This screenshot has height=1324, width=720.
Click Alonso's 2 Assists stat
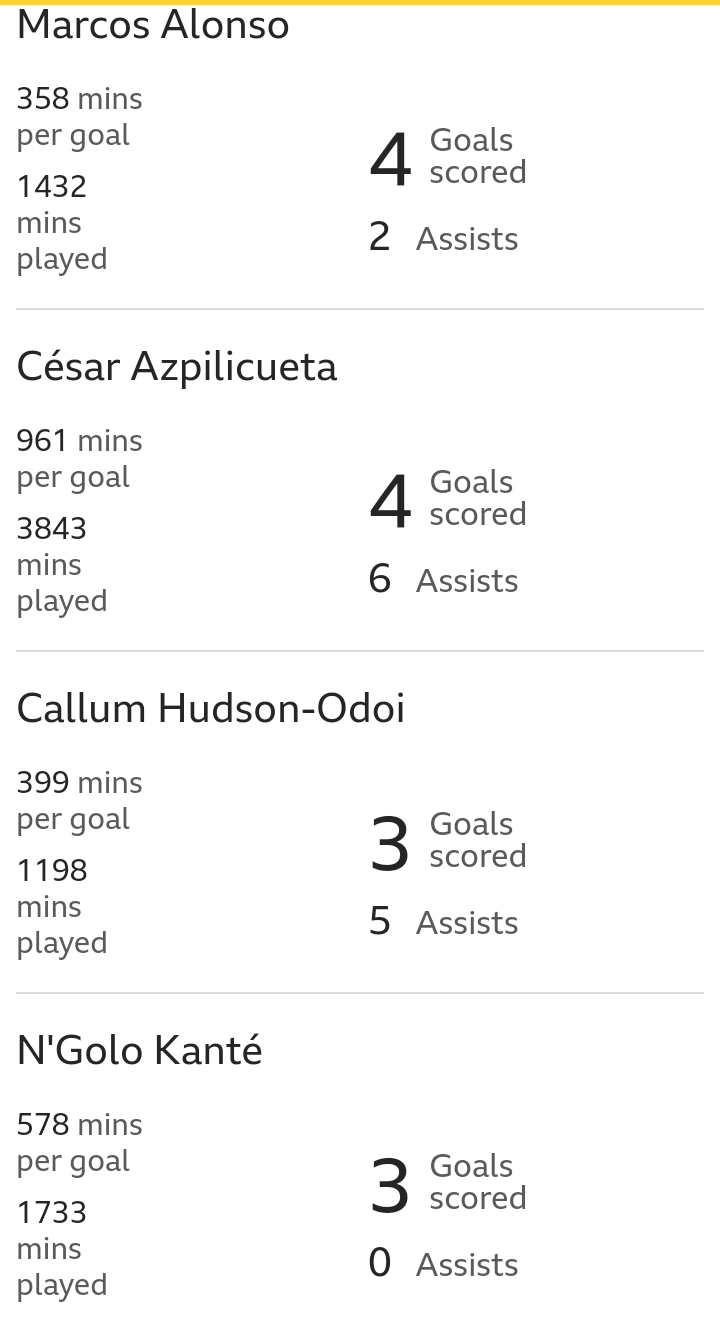coord(444,238)
